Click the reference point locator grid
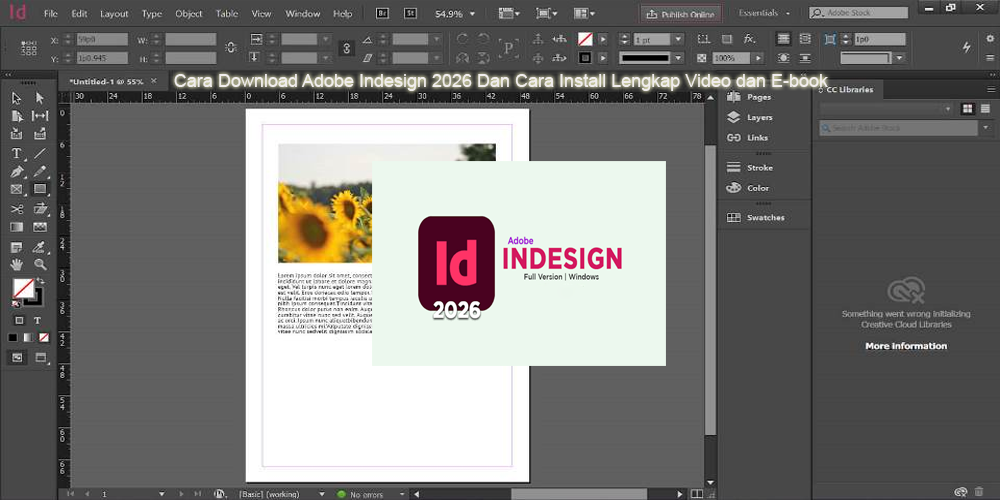Image resolution: width=1000 pixels, height=500 pixels. click(29, 48)
